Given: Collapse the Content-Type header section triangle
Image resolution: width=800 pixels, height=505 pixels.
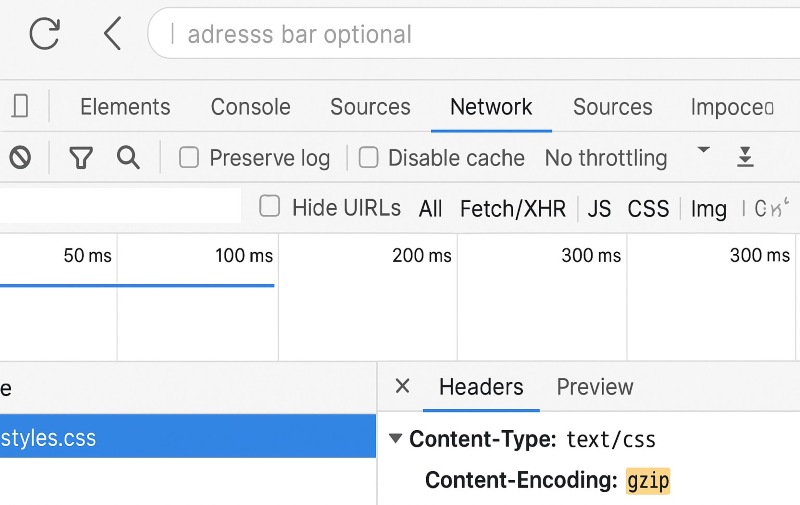Looking at the screenshot, I should [x=395, y=438].
